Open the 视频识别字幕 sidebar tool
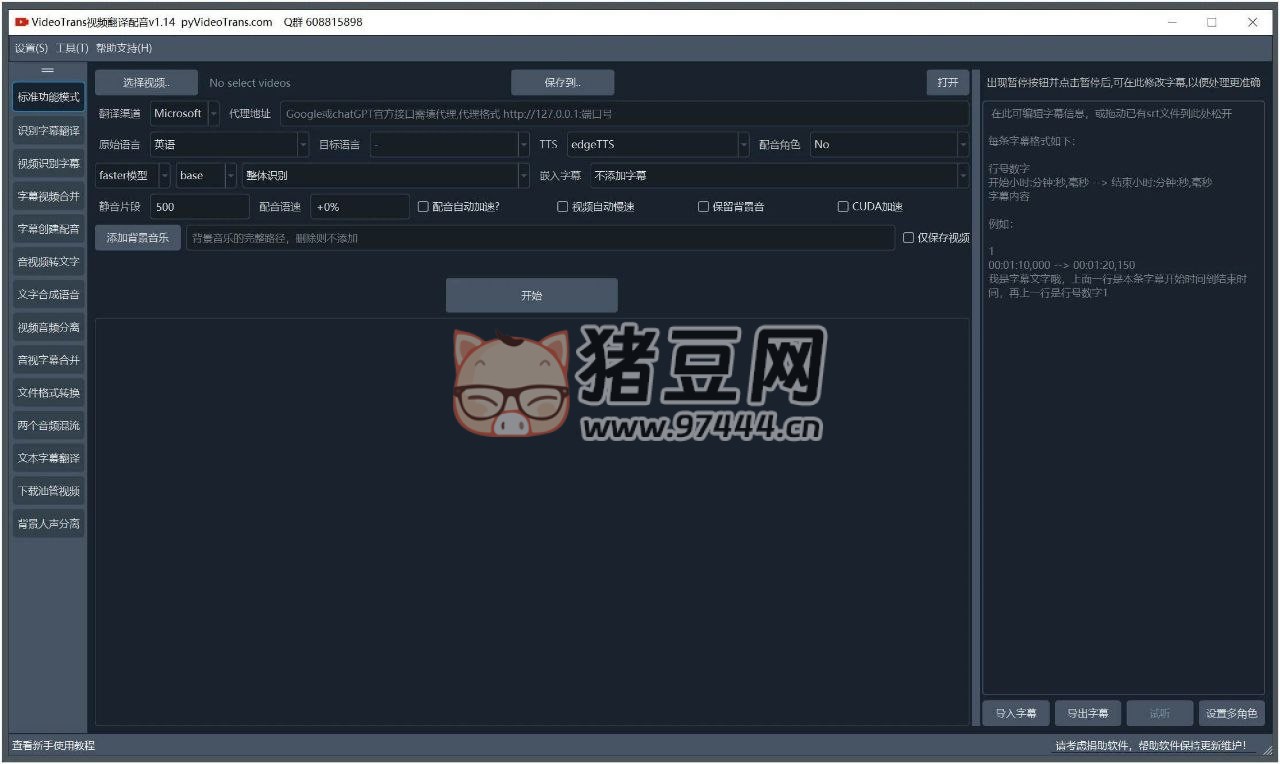The image size is (1280, 764). tap(48, 164)
